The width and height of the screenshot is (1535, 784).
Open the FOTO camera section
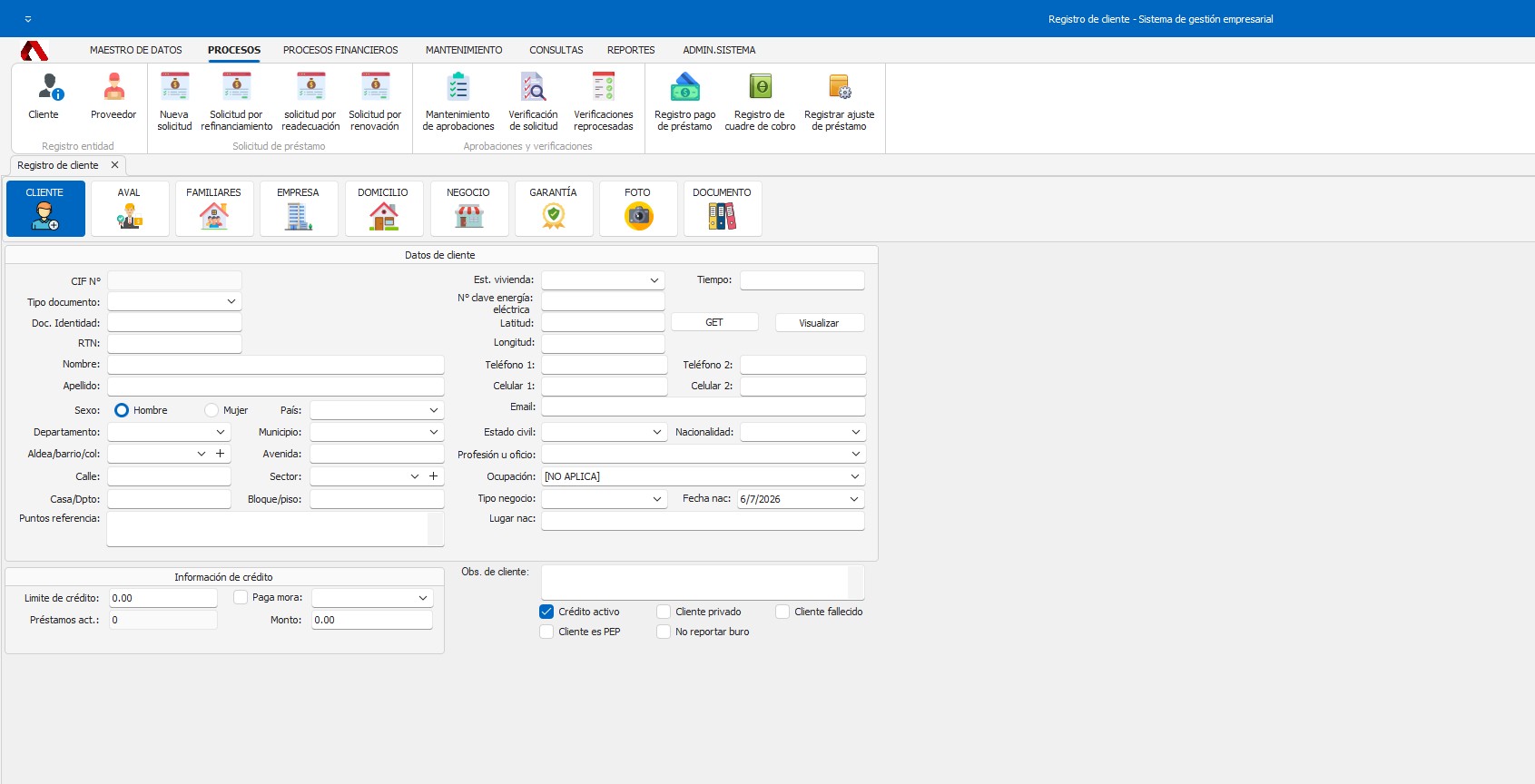coord(638,209)
